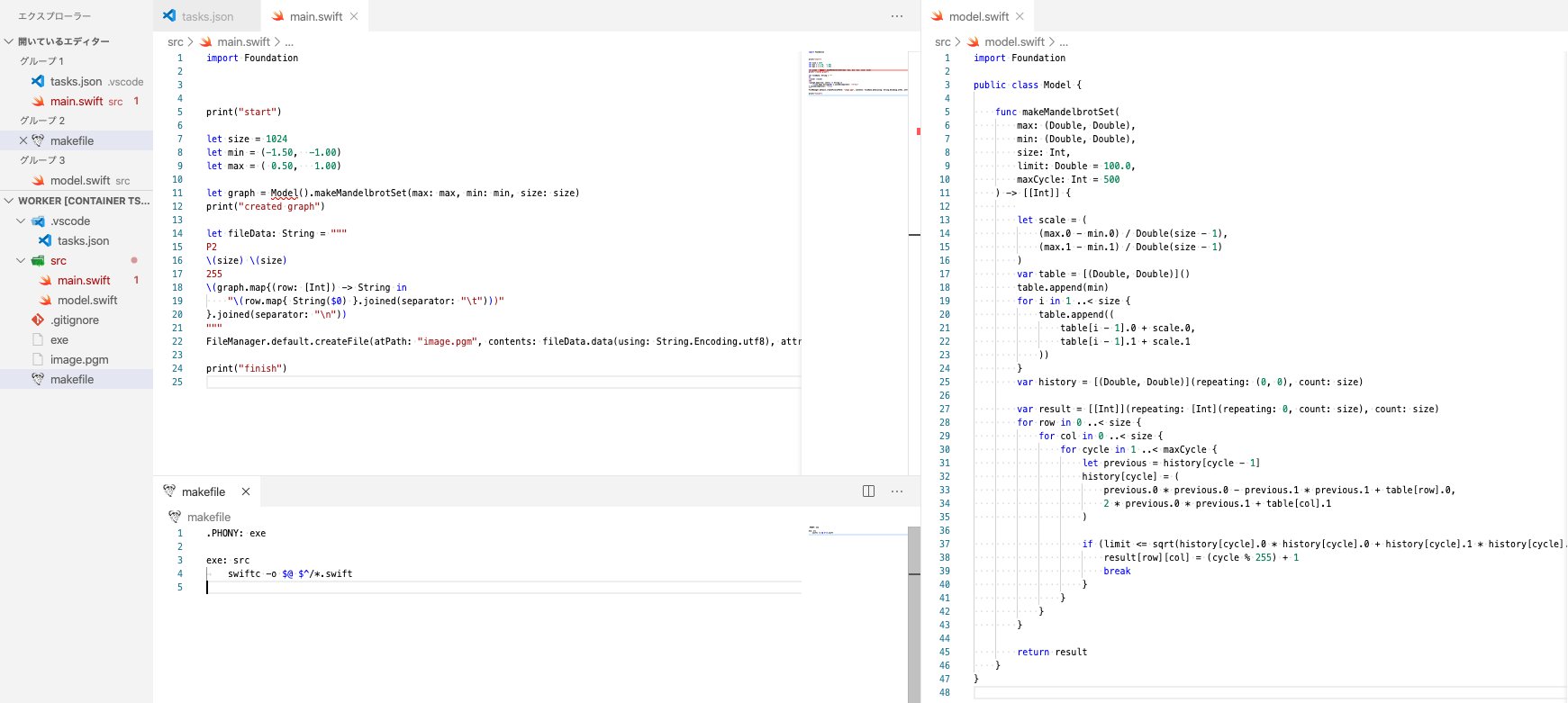Collapse the open editors section
1568x703 pixels.
[9, 41]
